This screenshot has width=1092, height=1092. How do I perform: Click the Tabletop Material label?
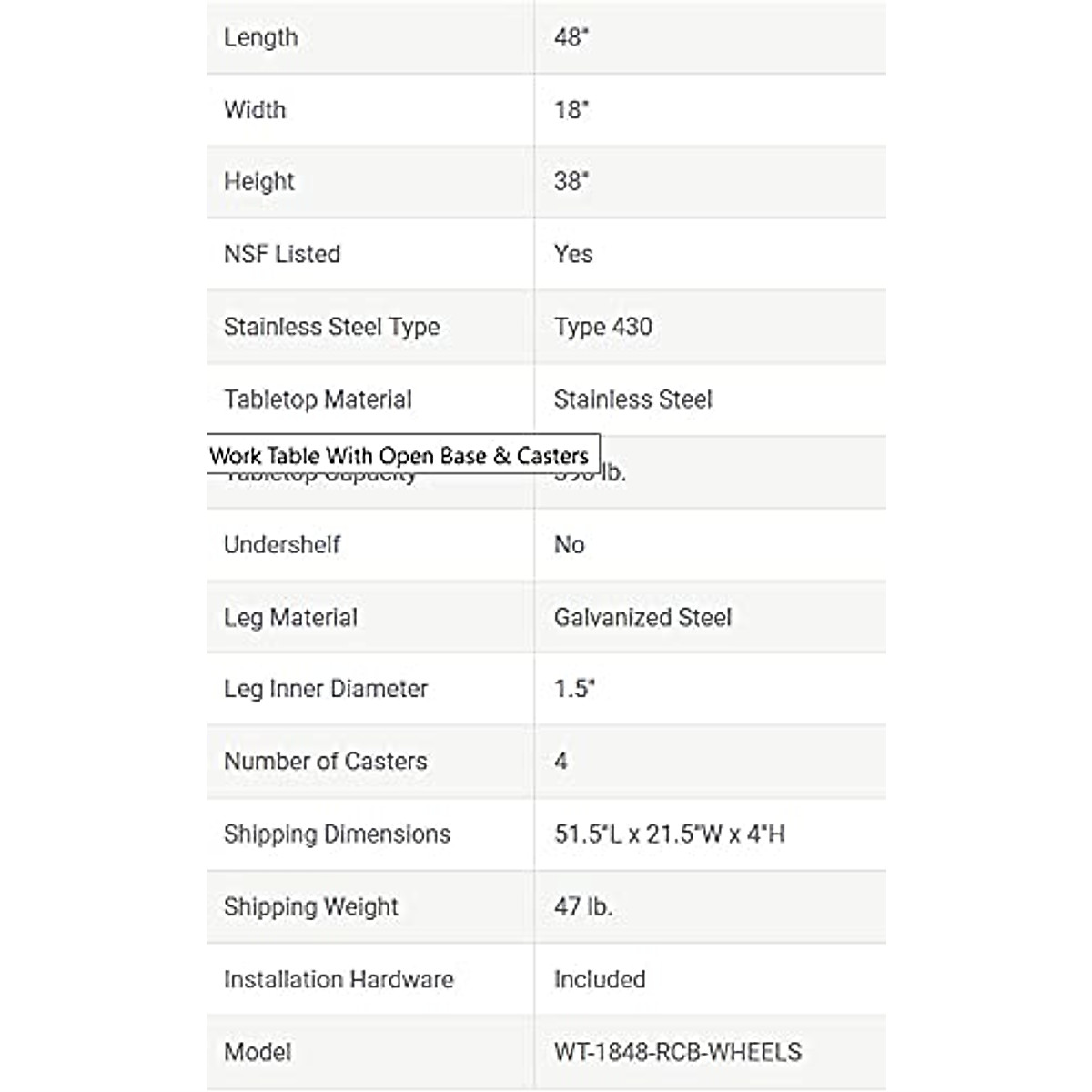318,399
